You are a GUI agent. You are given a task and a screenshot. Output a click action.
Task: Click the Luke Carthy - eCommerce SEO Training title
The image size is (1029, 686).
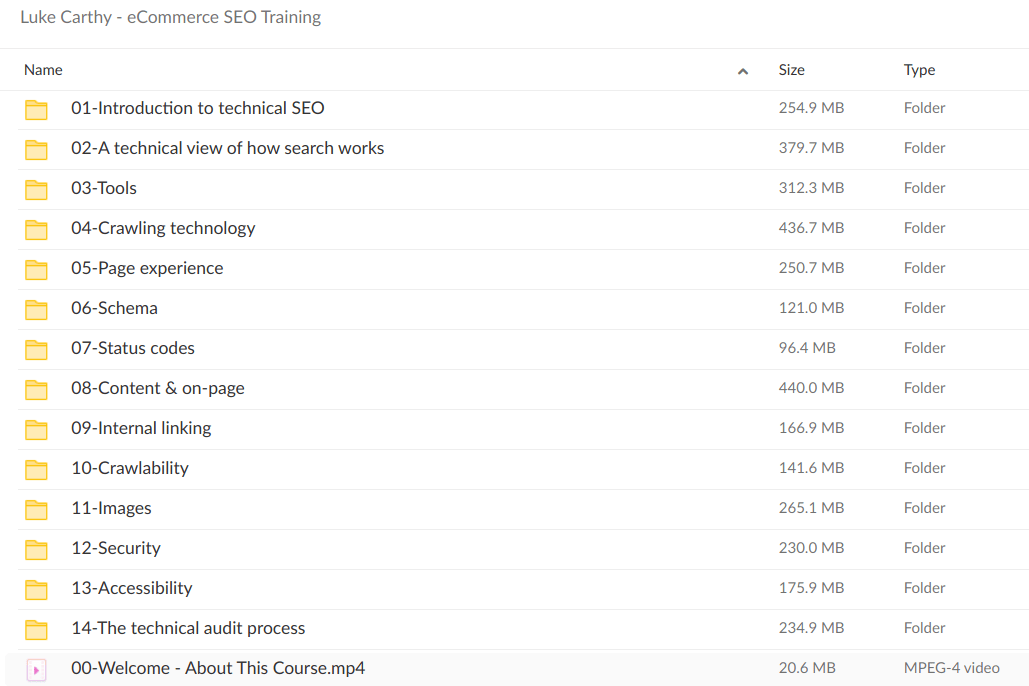[170, 17]
